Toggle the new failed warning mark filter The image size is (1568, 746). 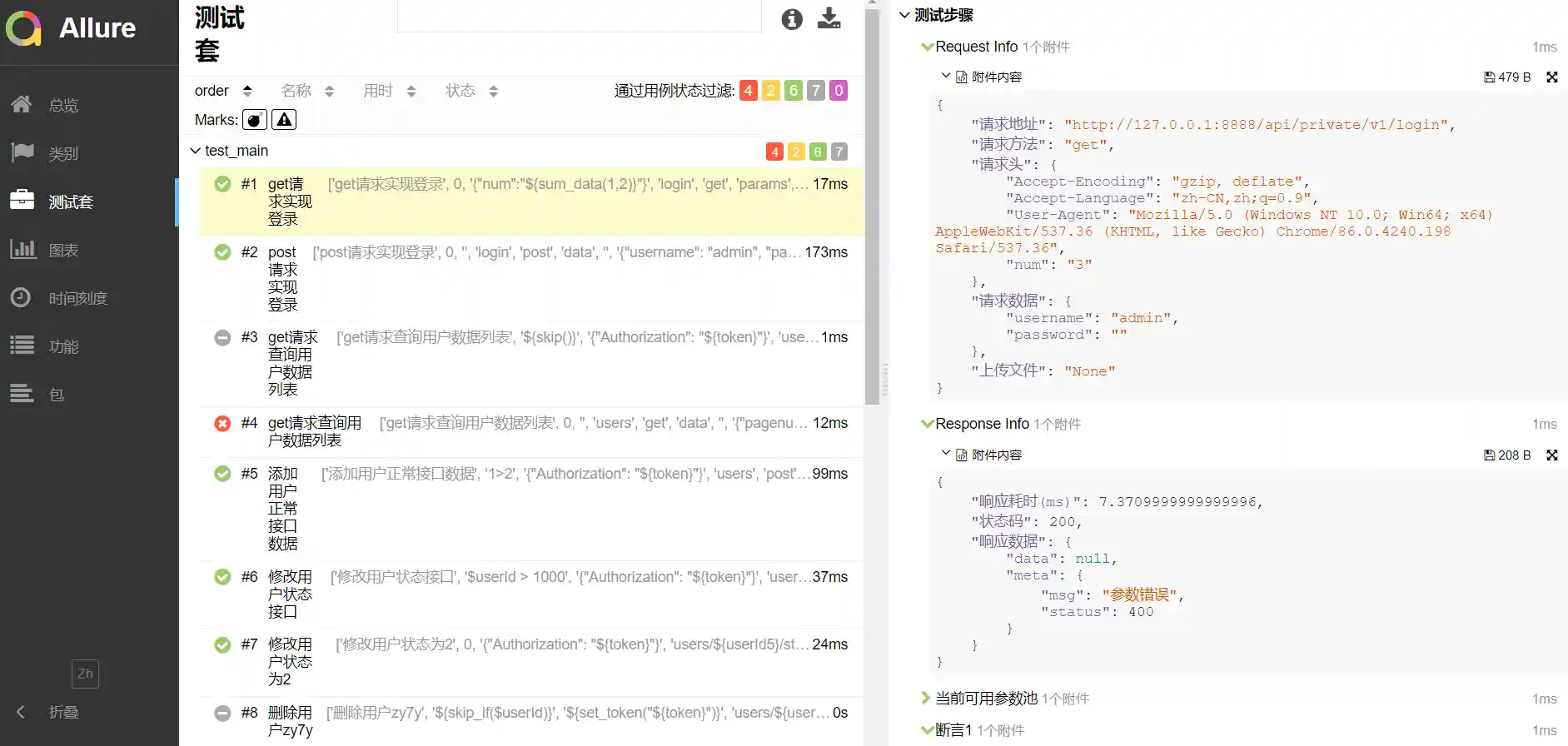click(284, 120)
